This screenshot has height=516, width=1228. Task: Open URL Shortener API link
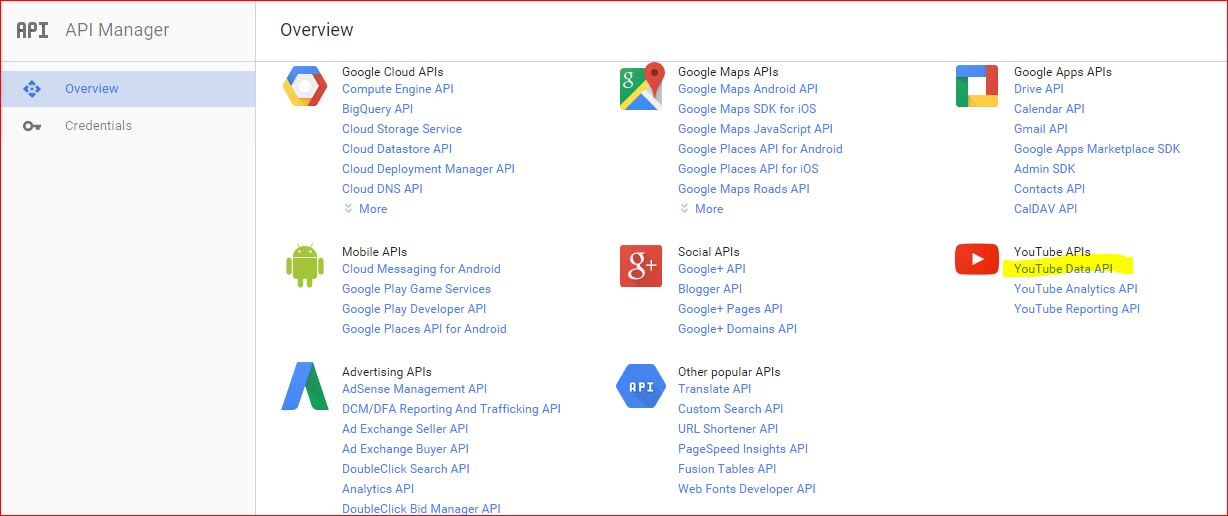point(728,429)
